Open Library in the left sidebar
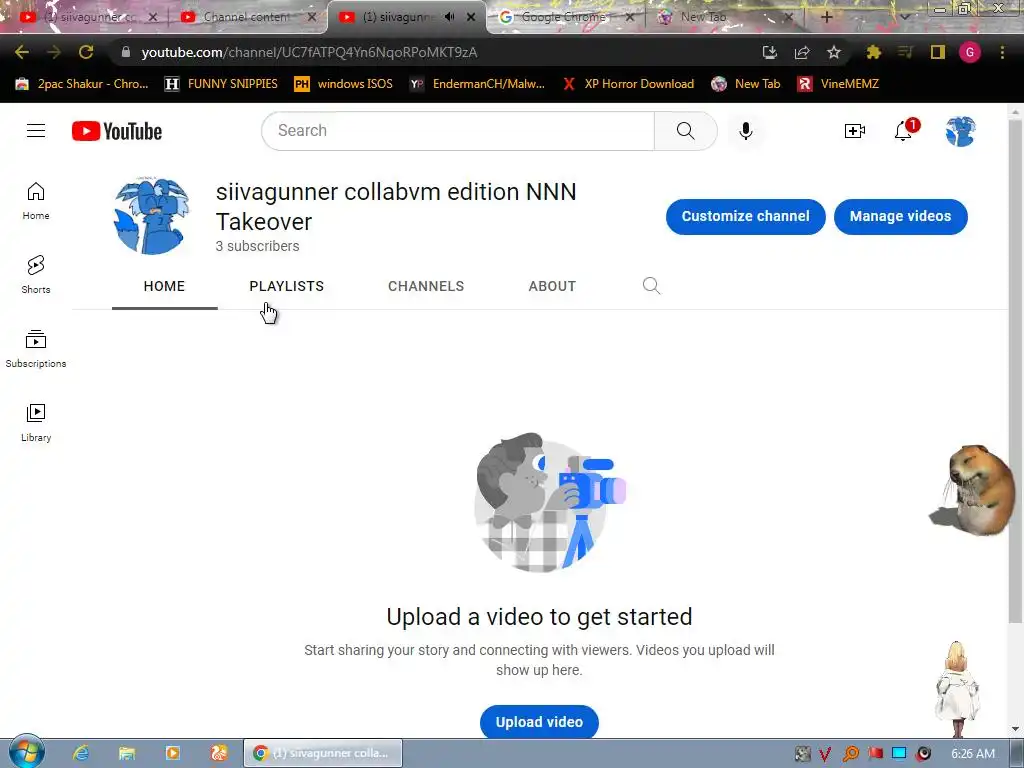Screen dimensions: 1024x768 click(x=36, y=423)
